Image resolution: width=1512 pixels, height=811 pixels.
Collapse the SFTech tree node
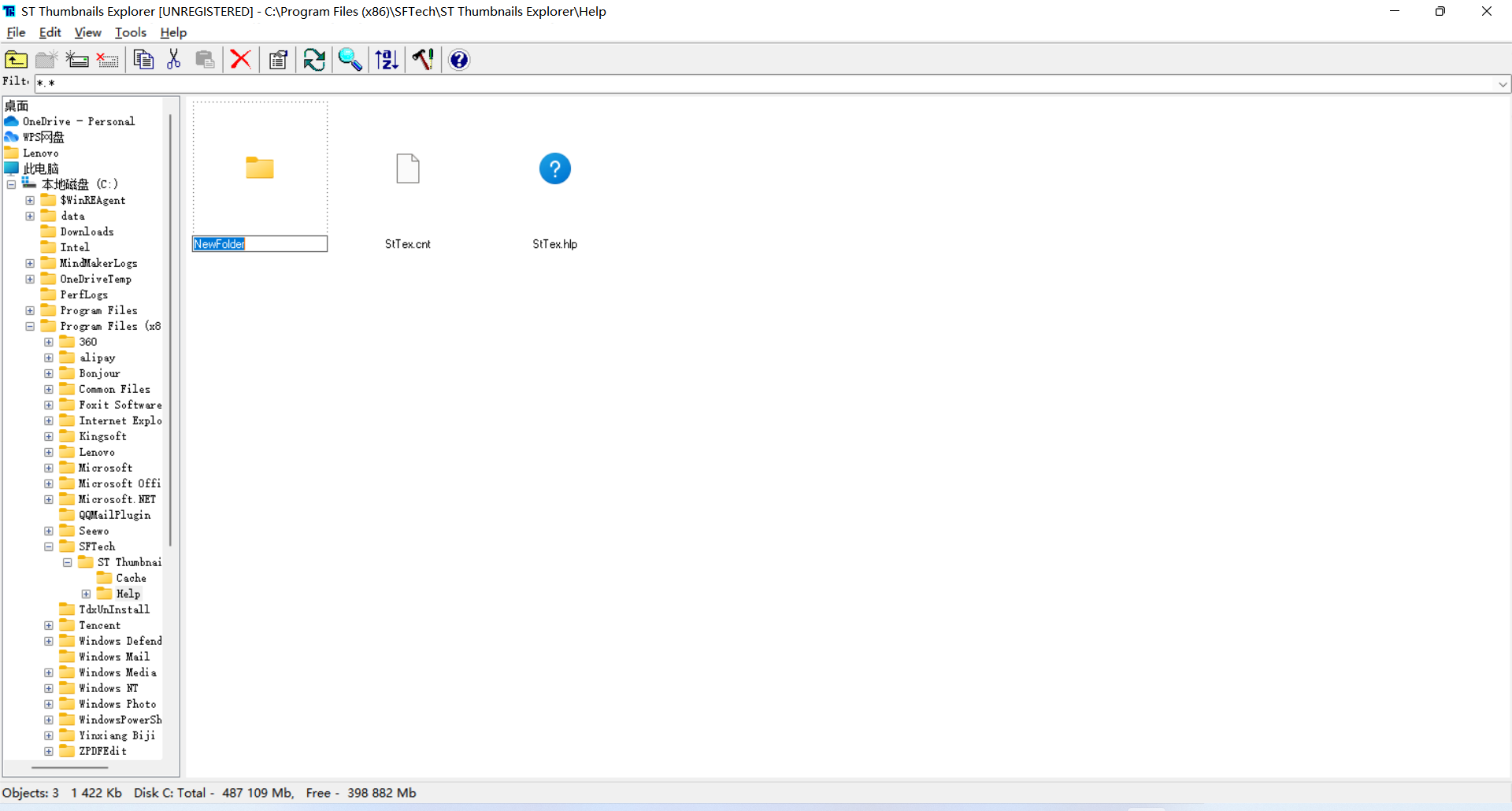coord(49,546)
